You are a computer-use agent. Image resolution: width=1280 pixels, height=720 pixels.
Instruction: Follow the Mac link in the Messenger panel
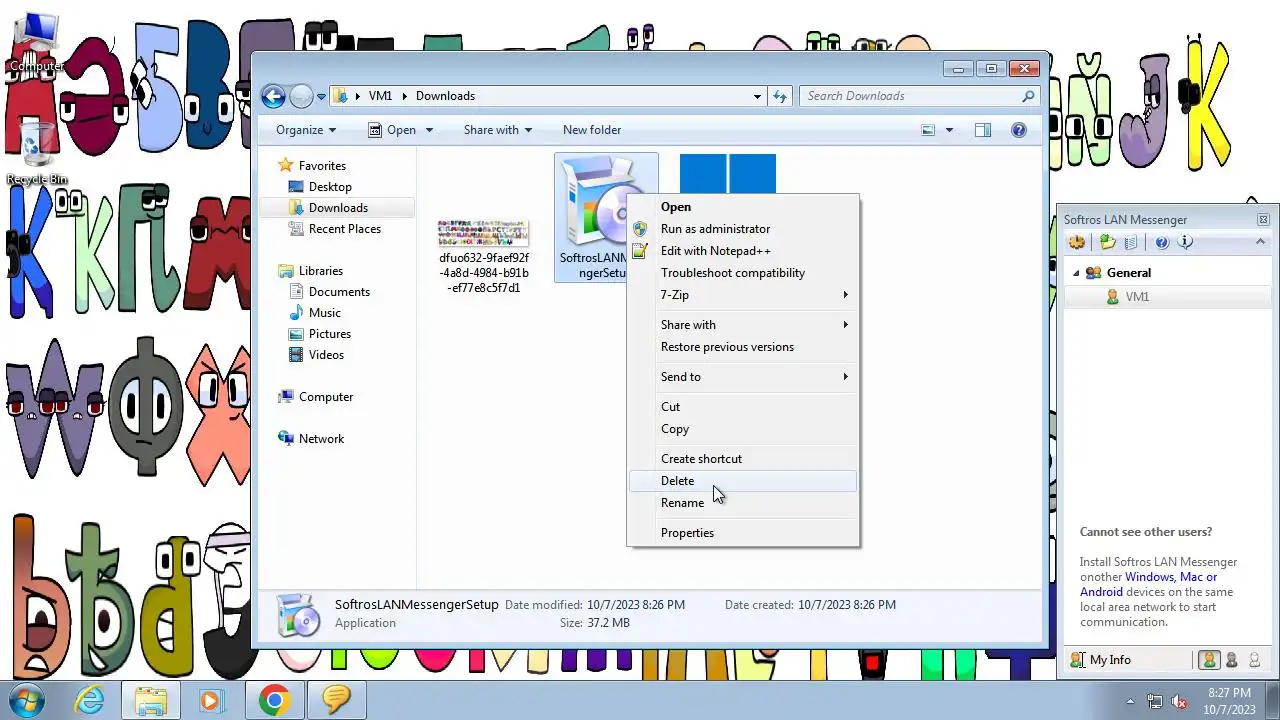pyautogui.click(x=1191, y=577)
